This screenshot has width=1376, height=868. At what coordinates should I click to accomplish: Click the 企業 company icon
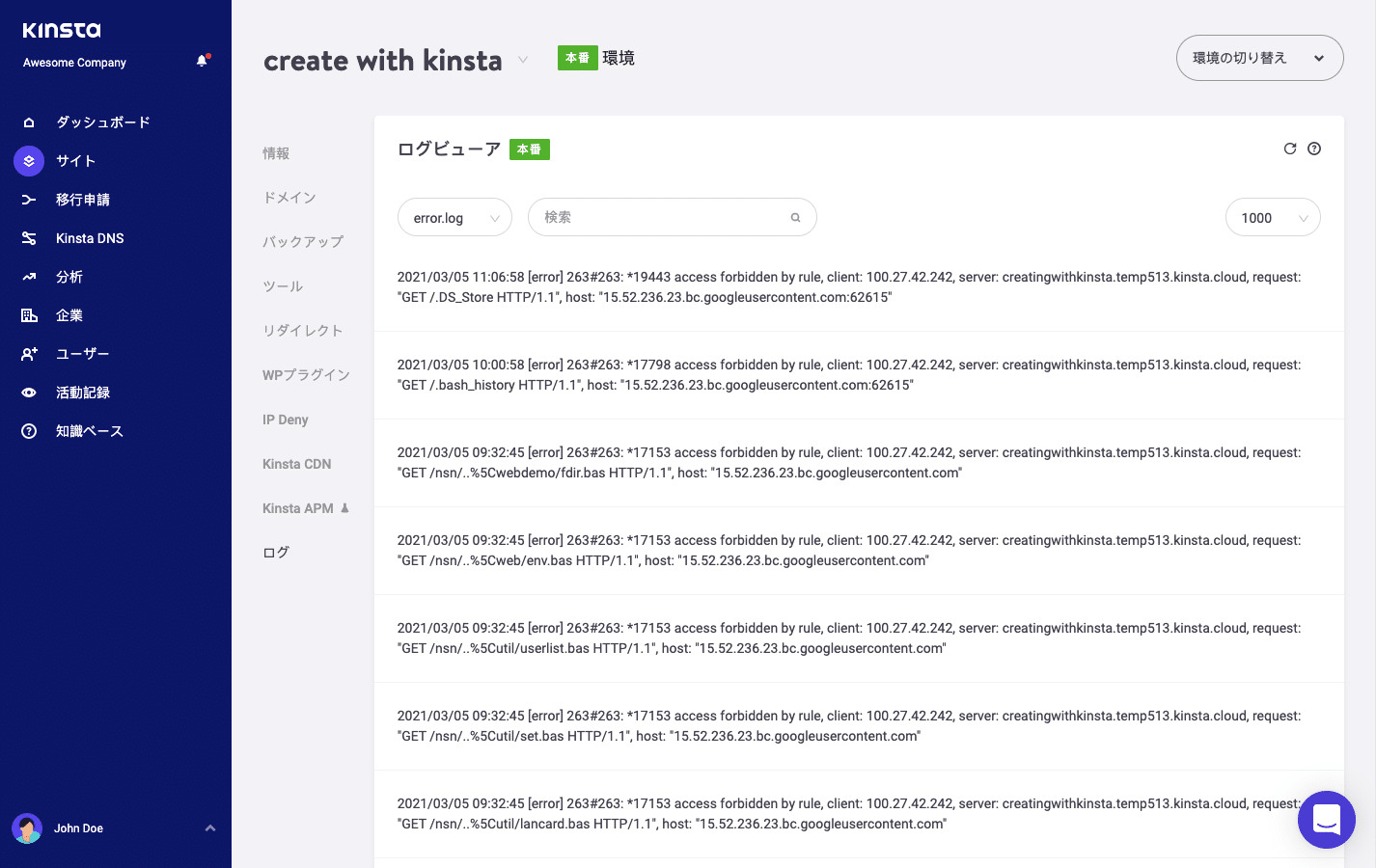coord(28,314)
